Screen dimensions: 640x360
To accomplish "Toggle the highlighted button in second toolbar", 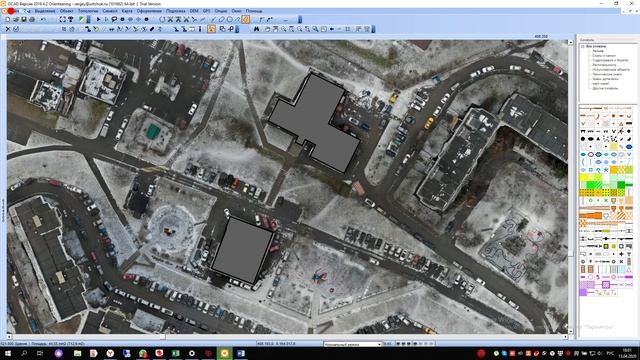I will pyautogui.click(x=211, y=29).
